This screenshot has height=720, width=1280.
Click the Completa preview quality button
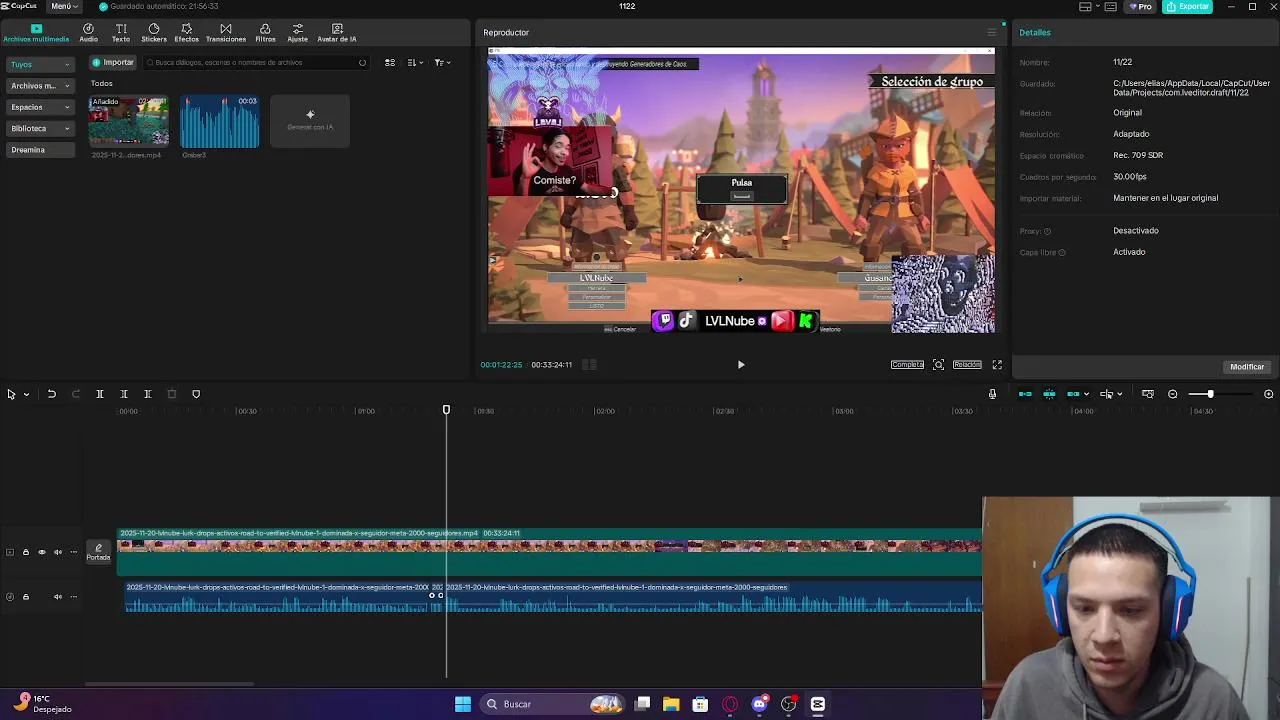click(x=907, y=365)
